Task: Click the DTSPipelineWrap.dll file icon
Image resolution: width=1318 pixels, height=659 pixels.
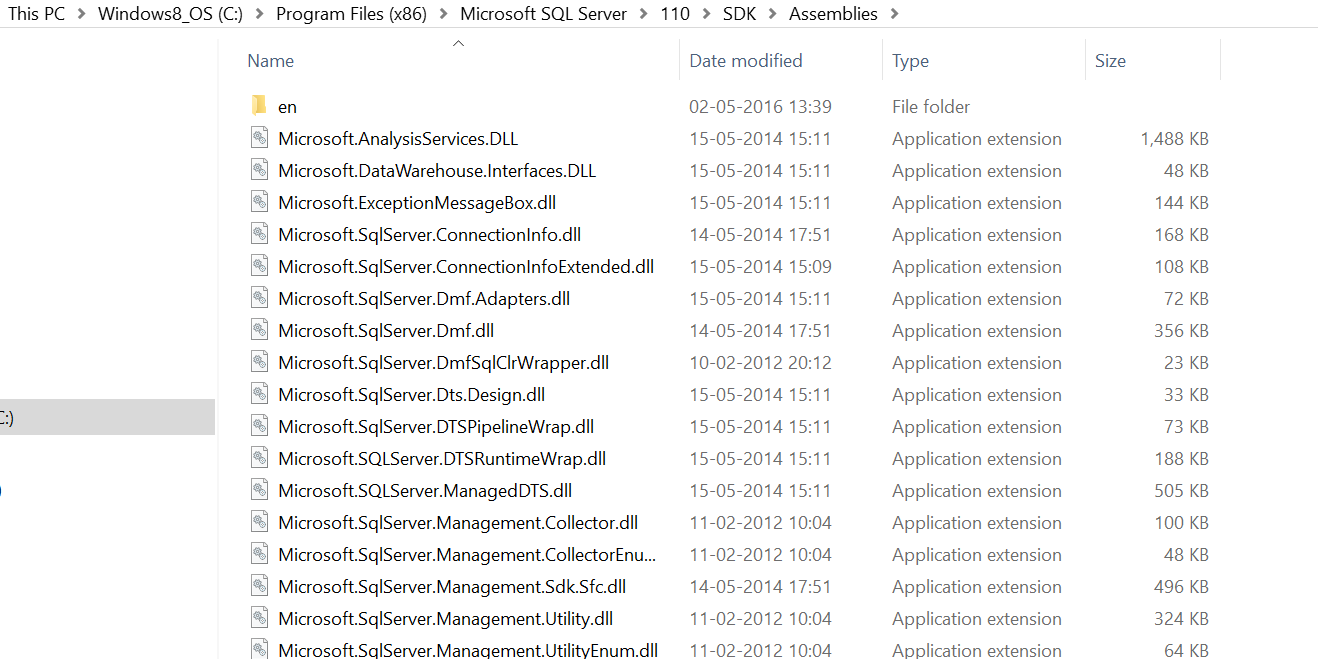Action: pyautogui.click(x=260, y=426)
